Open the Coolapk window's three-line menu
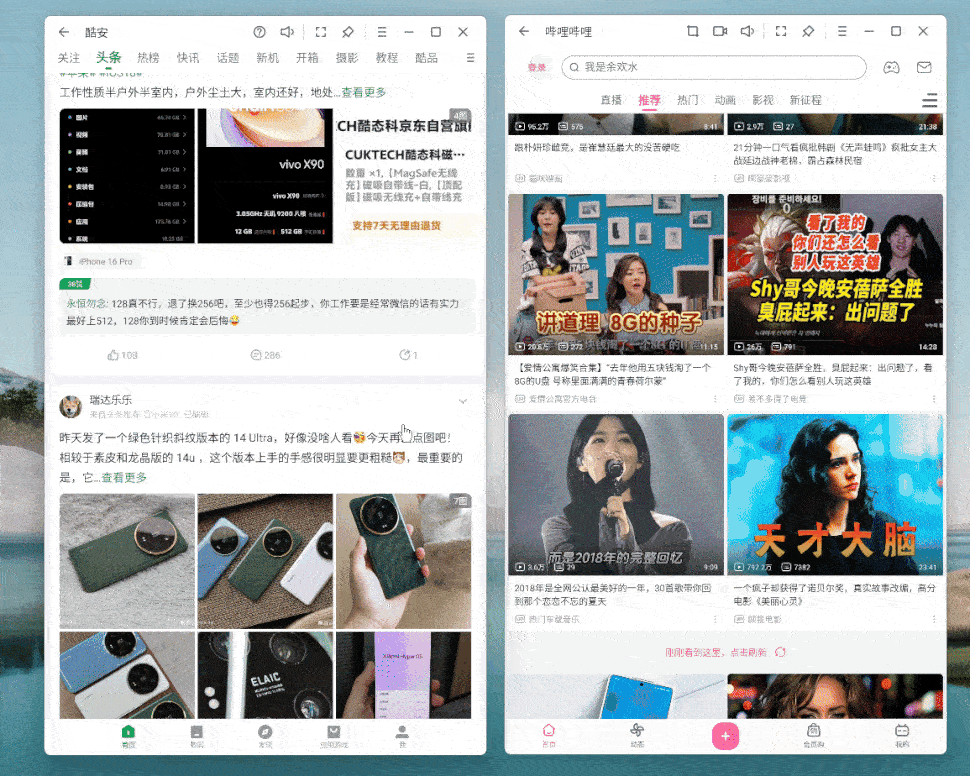 click(382, 32)
